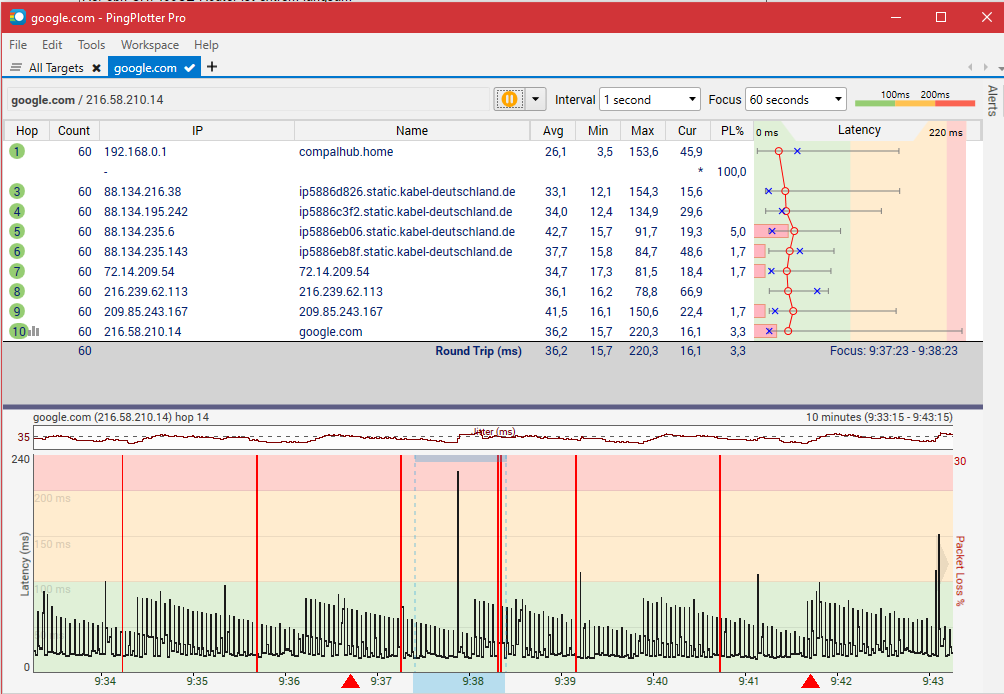Click the IP column header
Image resolution: width=1004 pixels, height=694 pixels.
197,131
